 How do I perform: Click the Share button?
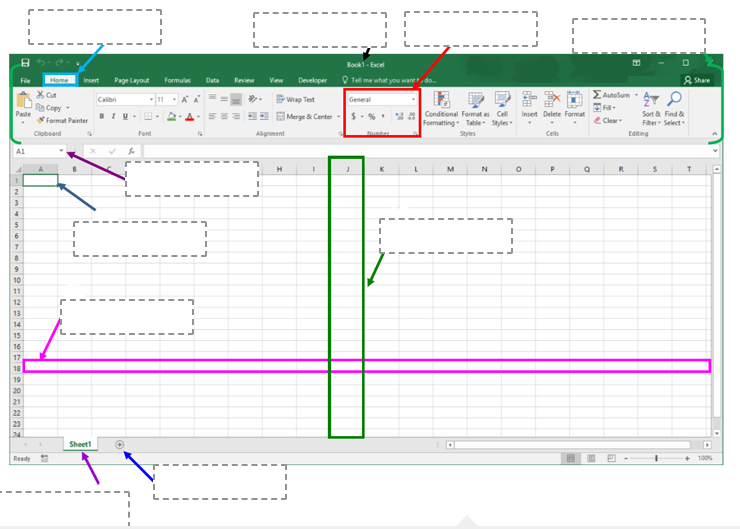697,80
